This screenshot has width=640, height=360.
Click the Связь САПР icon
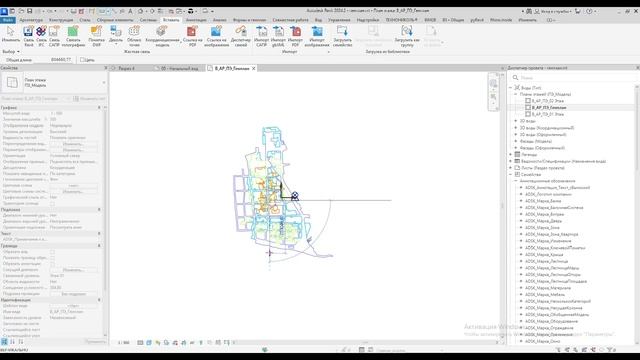point(54,32)
